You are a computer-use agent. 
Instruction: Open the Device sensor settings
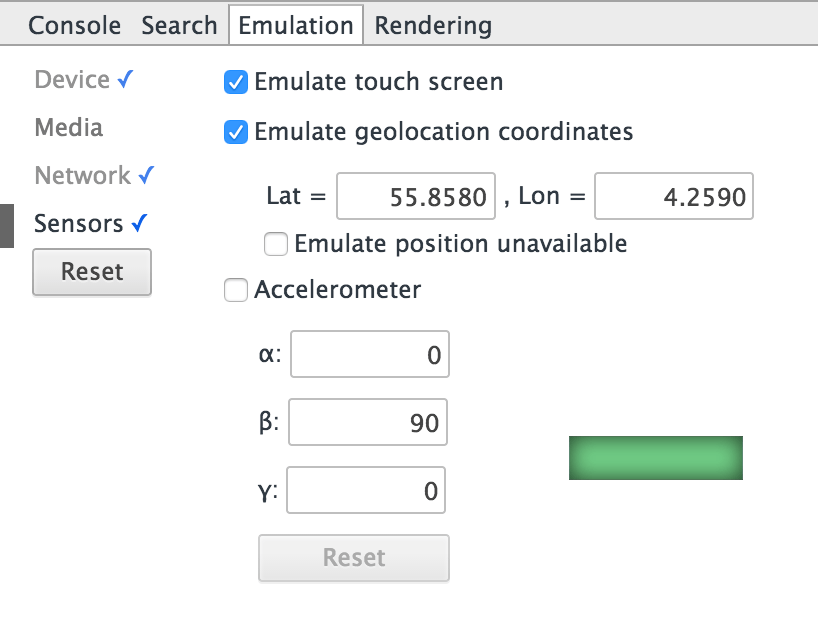(70, 79)
